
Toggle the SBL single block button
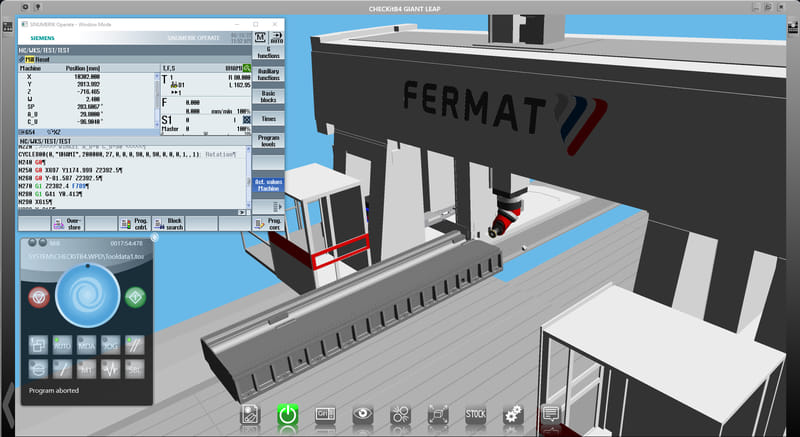(x=135, y=369)
